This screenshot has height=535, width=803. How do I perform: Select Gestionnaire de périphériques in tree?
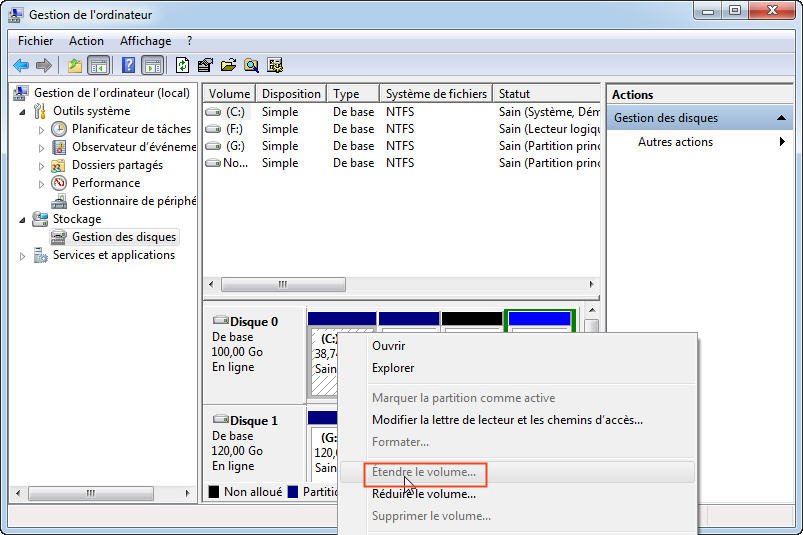[134, 201]
